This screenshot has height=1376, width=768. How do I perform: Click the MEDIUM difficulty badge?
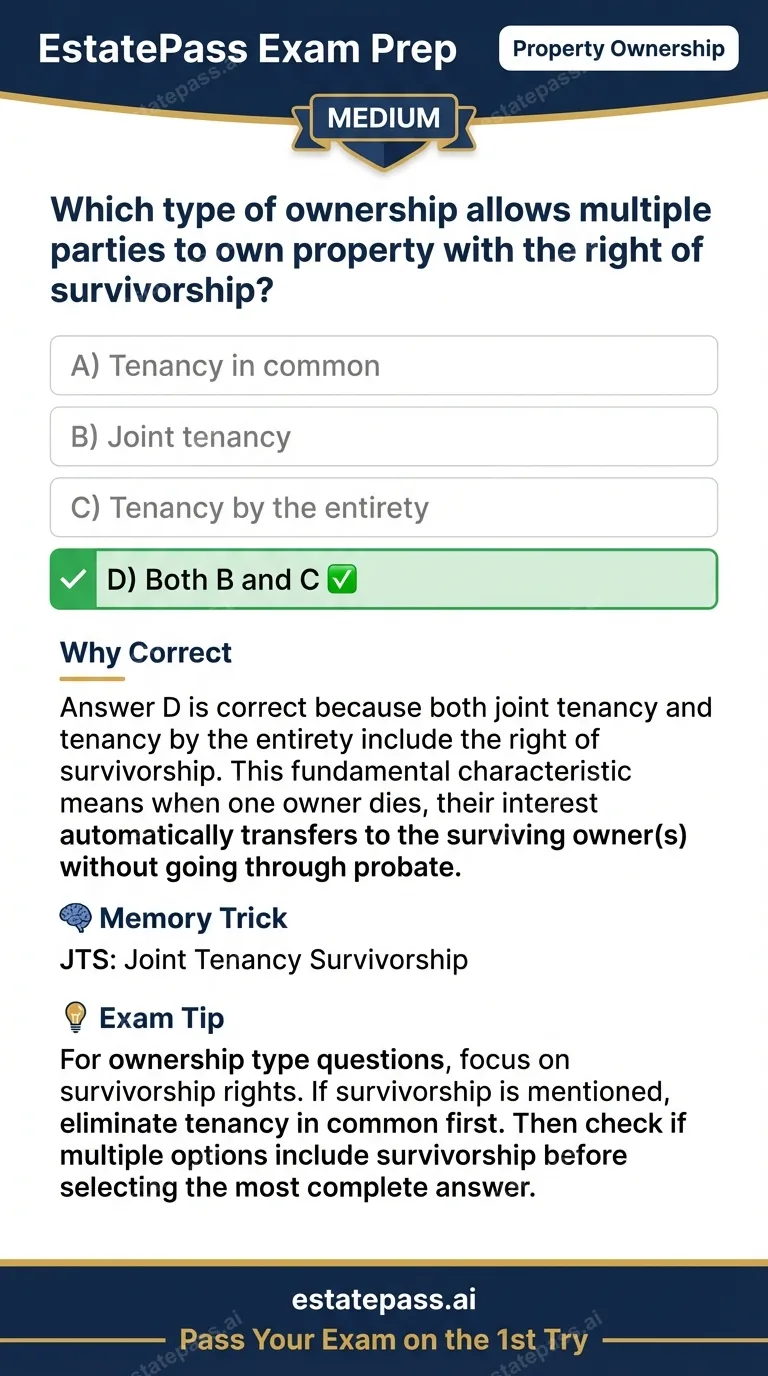click(x=384, y=118)
